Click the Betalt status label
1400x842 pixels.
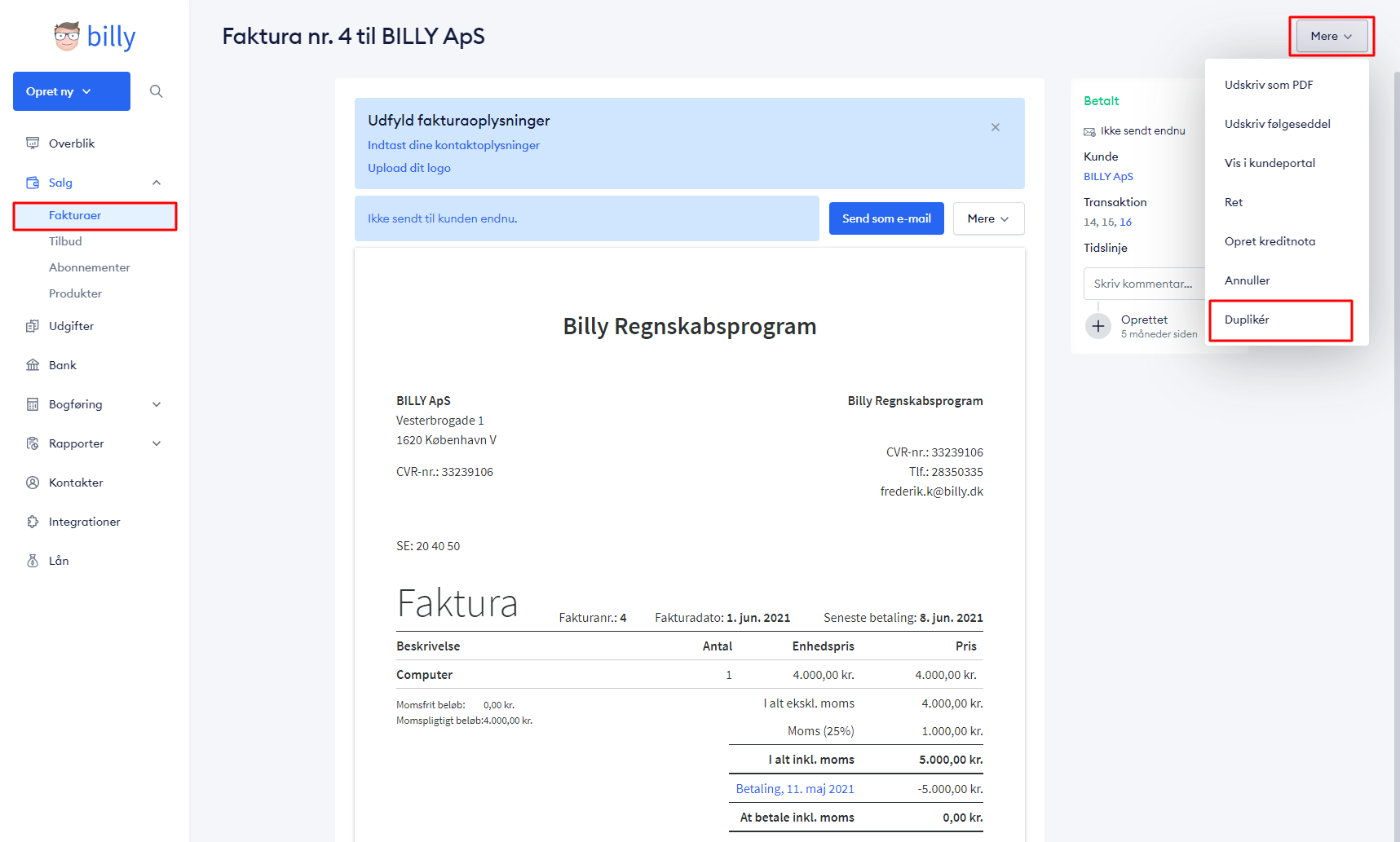pyautogui.click(x=1101, y=101)
